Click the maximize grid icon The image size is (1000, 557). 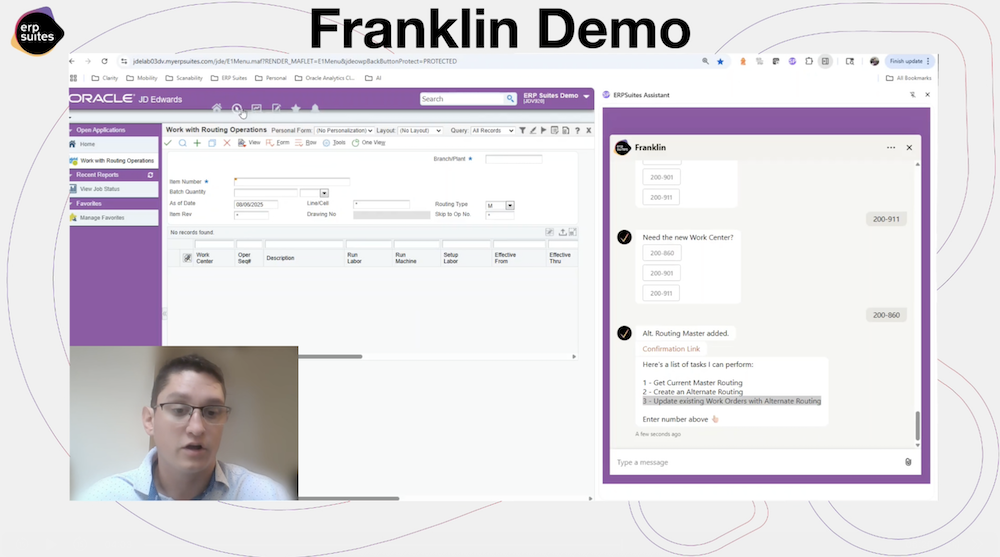pos(572,232)
